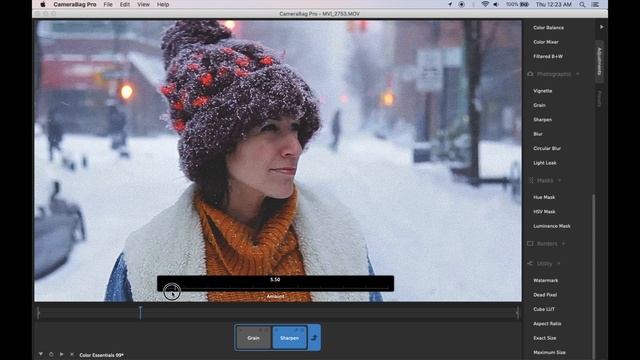Click the timeline end trim handle
The height and width of the screenshot is (360, 640).
click(518, 313)
